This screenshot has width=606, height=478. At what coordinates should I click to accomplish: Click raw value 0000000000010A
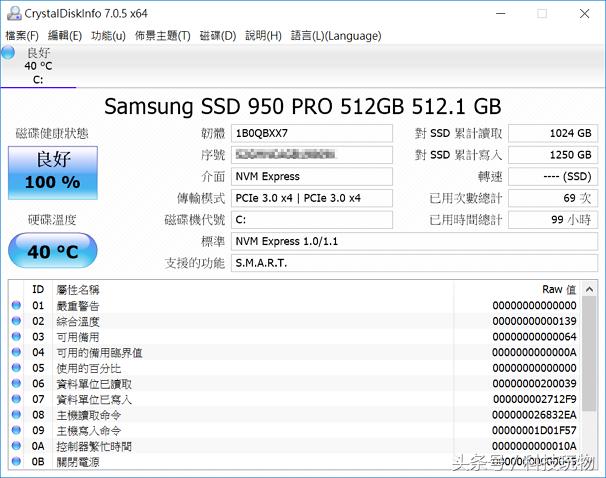[535, 446]
